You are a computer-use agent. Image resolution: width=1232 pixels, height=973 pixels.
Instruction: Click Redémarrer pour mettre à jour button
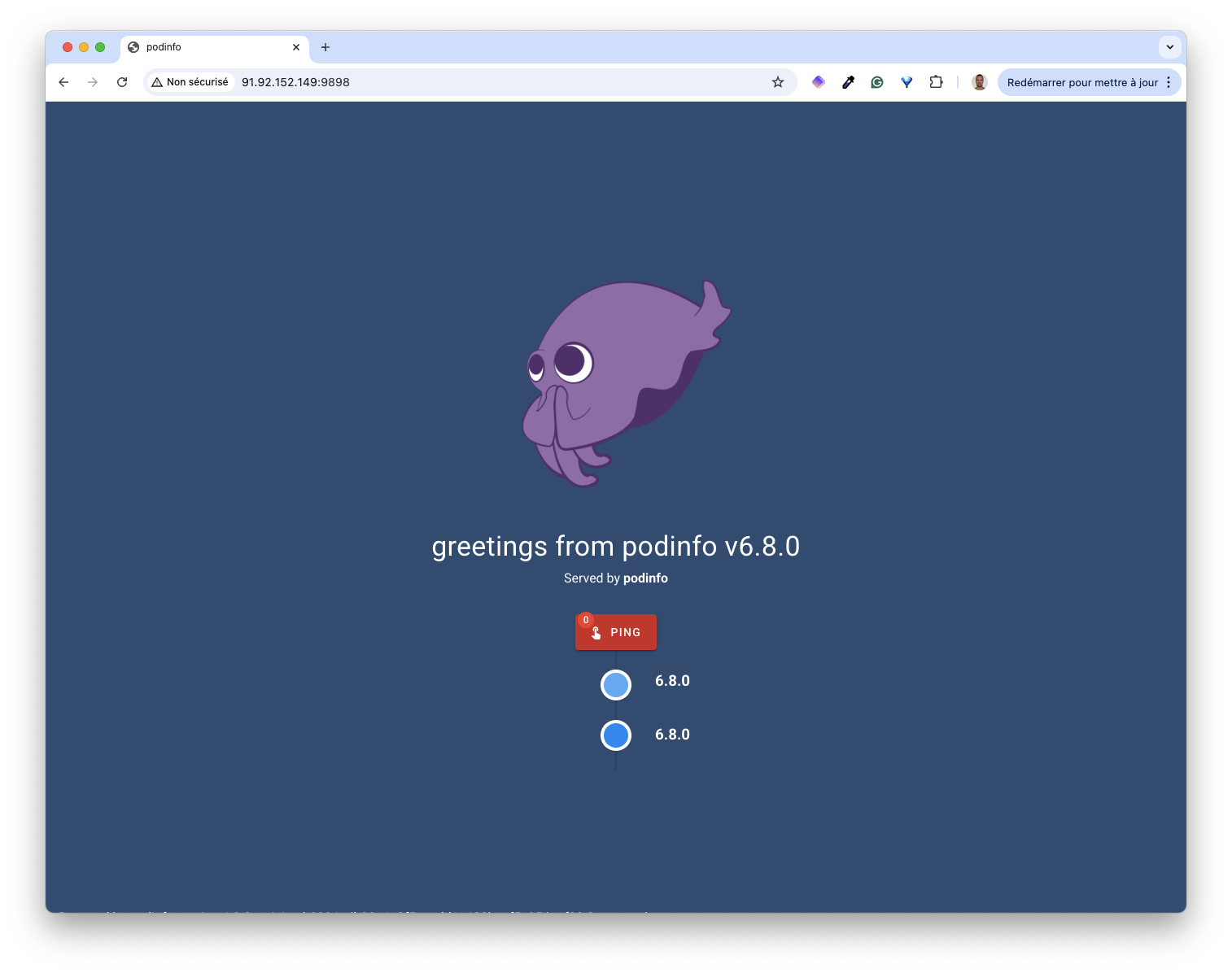point(1081,82)
